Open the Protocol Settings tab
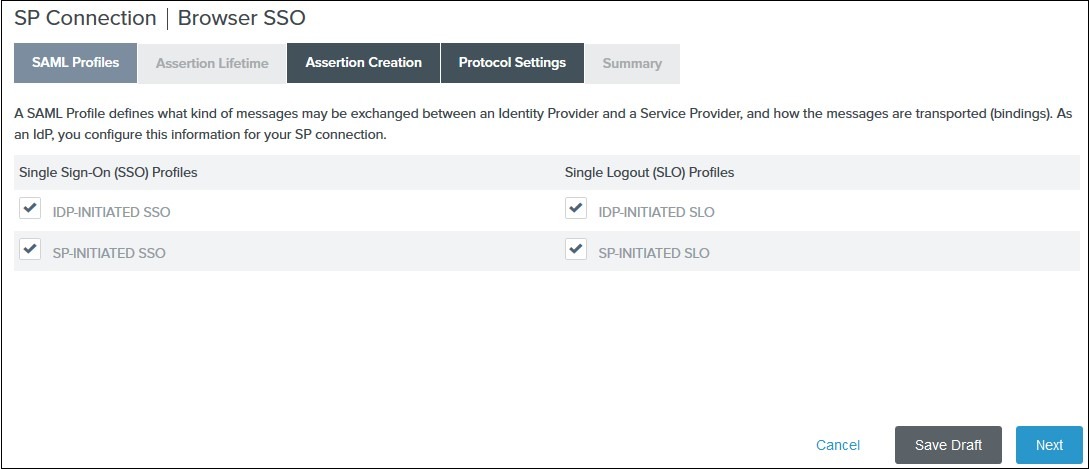This screenshot has width=1089, height=469. click(512, 63)
